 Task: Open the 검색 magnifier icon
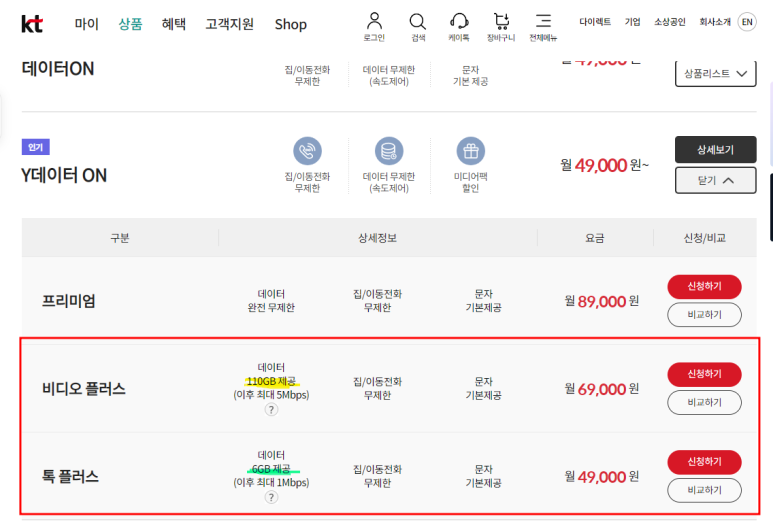click(418, 27)
